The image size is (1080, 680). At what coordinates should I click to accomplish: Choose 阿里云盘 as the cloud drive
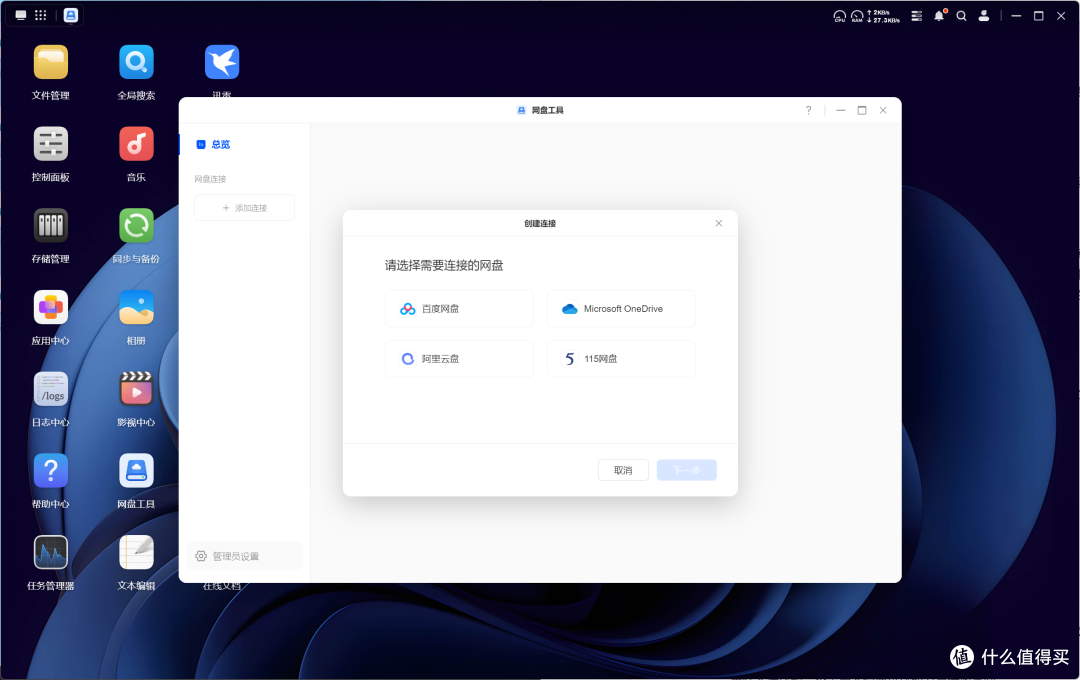pyautogui.click(x=459, y=359)
